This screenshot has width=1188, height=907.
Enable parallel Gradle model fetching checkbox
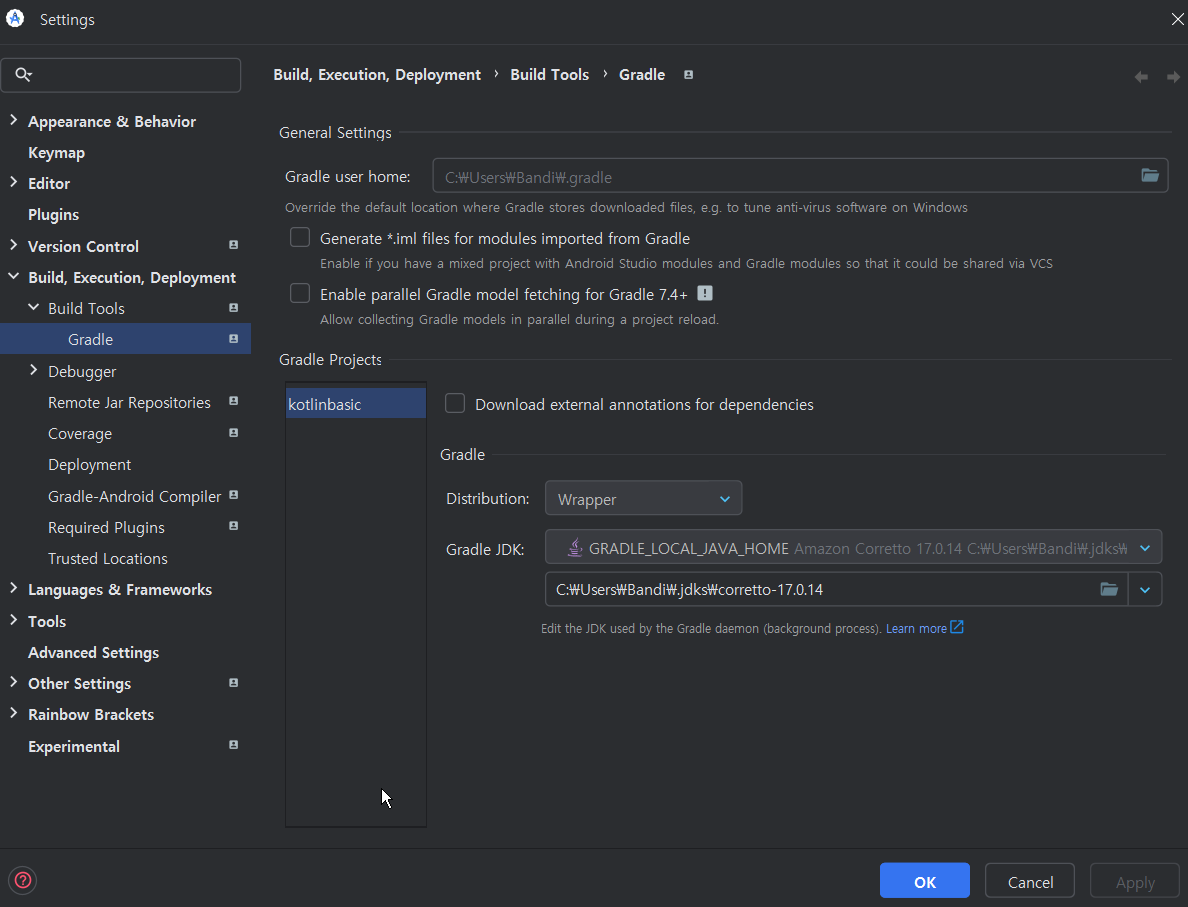tap(300, 293)
